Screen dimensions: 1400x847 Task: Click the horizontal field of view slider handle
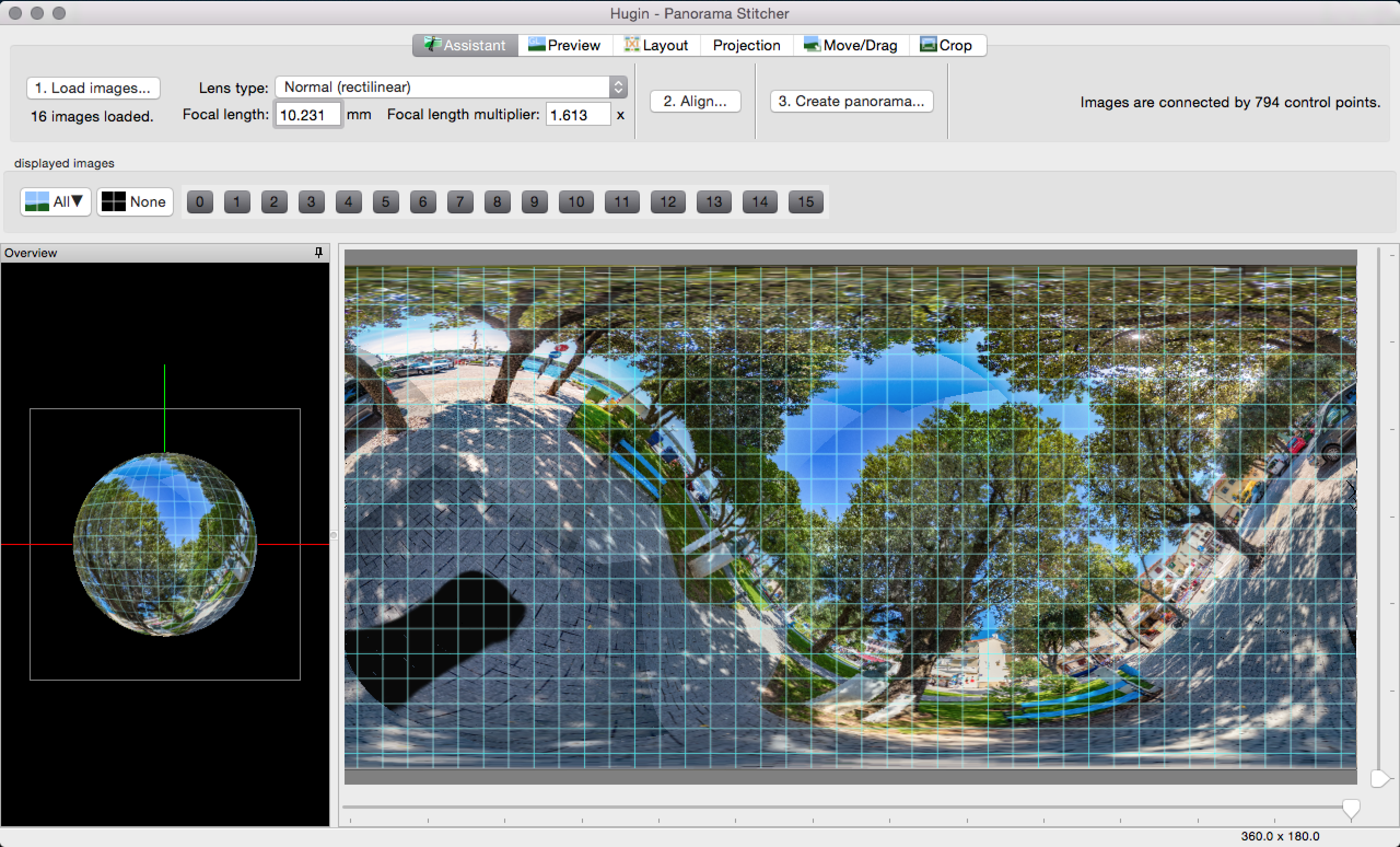1351,808
